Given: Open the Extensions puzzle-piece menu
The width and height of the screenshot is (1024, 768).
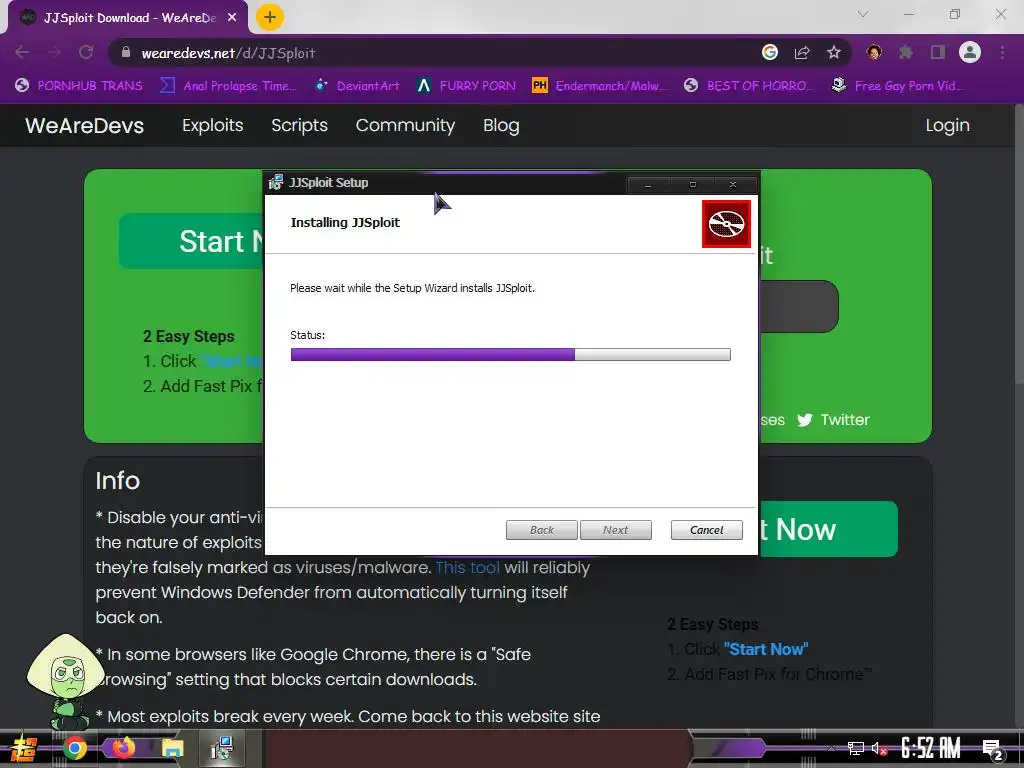Looking at the screenshot, I should click(x=906, y=52).
